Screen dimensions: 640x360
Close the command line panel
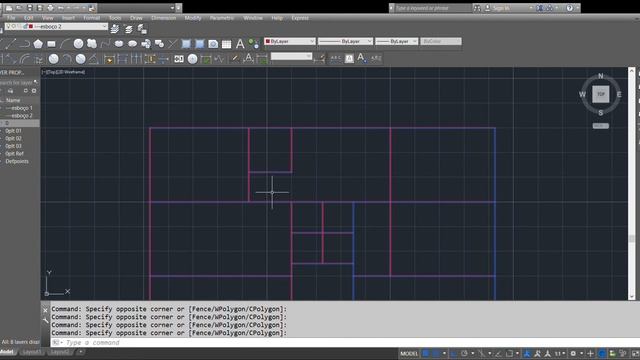(45, 311)
